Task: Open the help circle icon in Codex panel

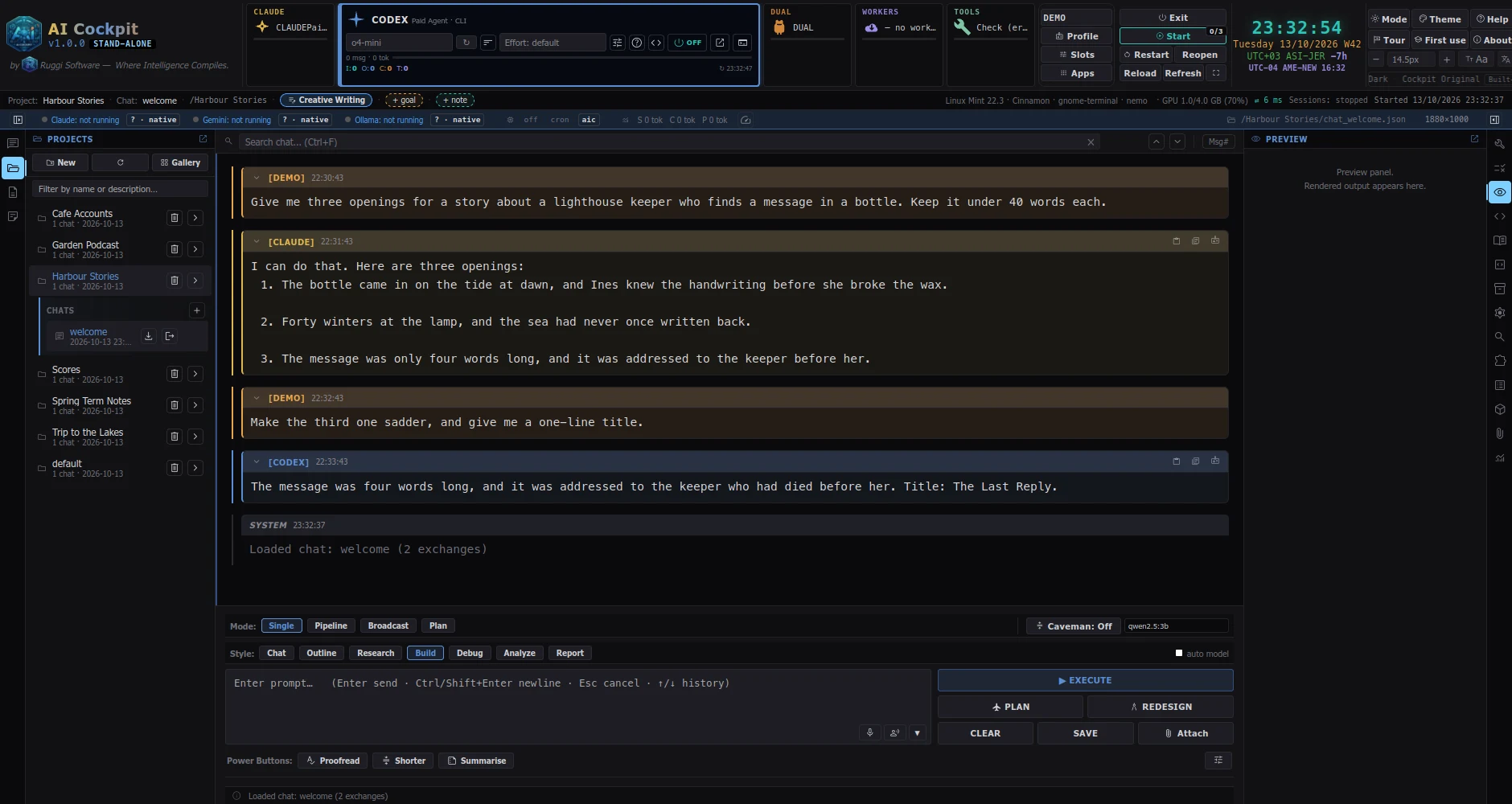Action: point(637,43)
